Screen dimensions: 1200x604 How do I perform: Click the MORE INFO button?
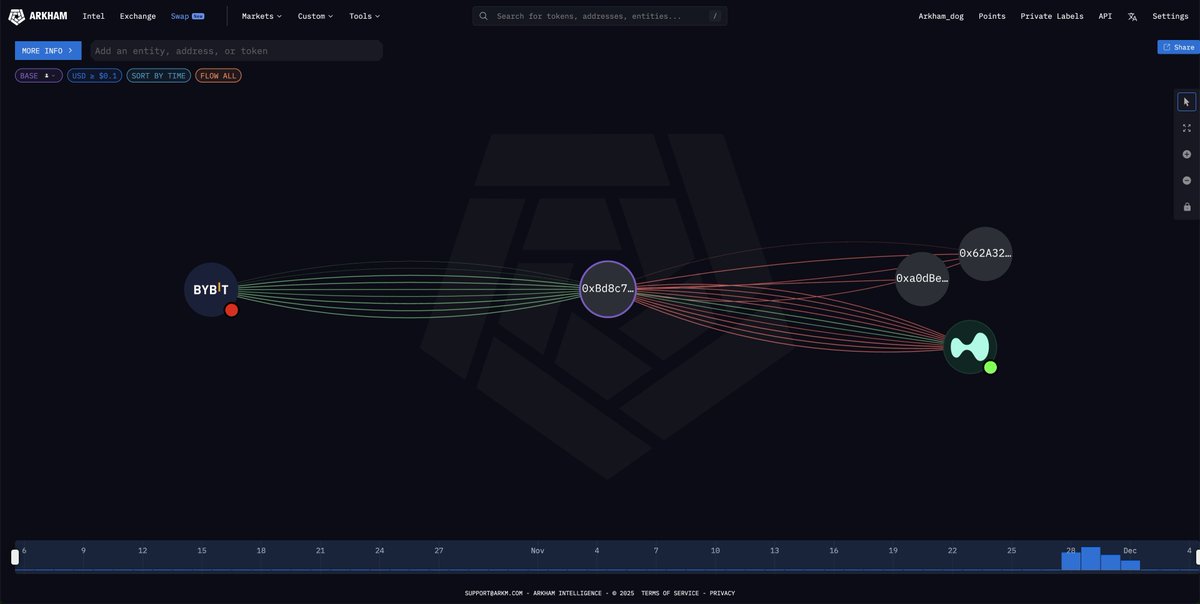click(x=48, y=50)
